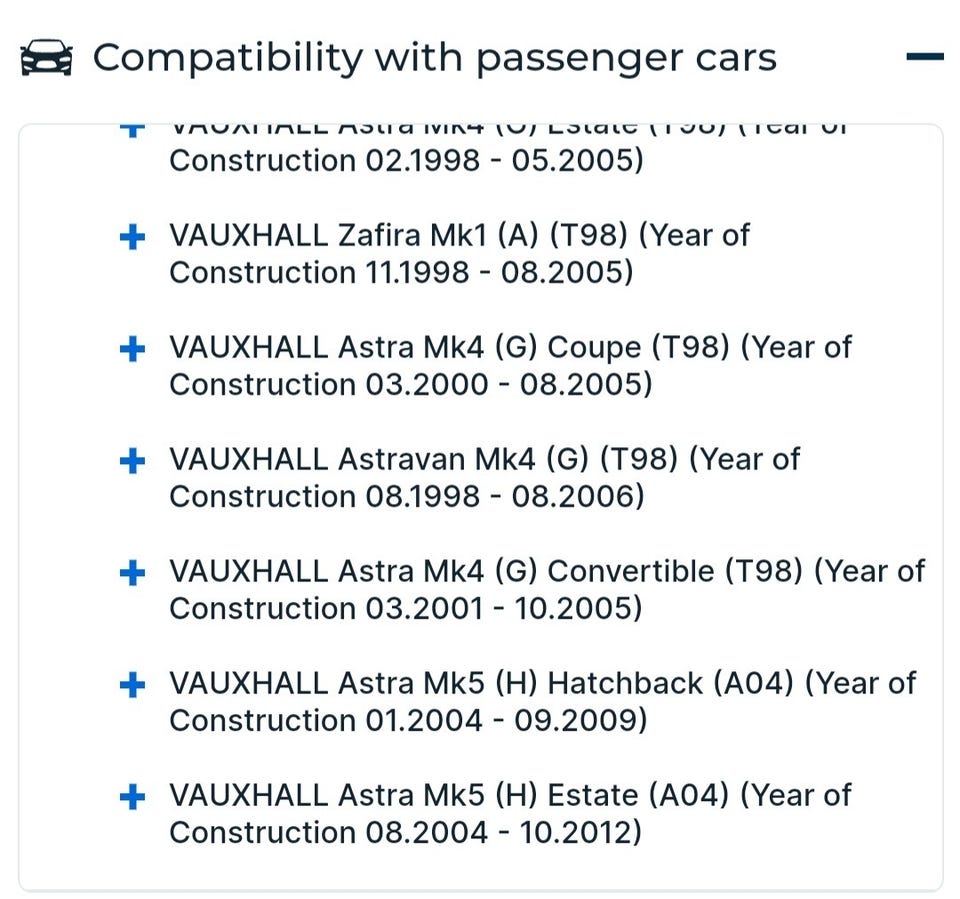Screen dimensions: 960x899
Task: Collapse the compatibility section with the minus icon
Action: (924, 58)
